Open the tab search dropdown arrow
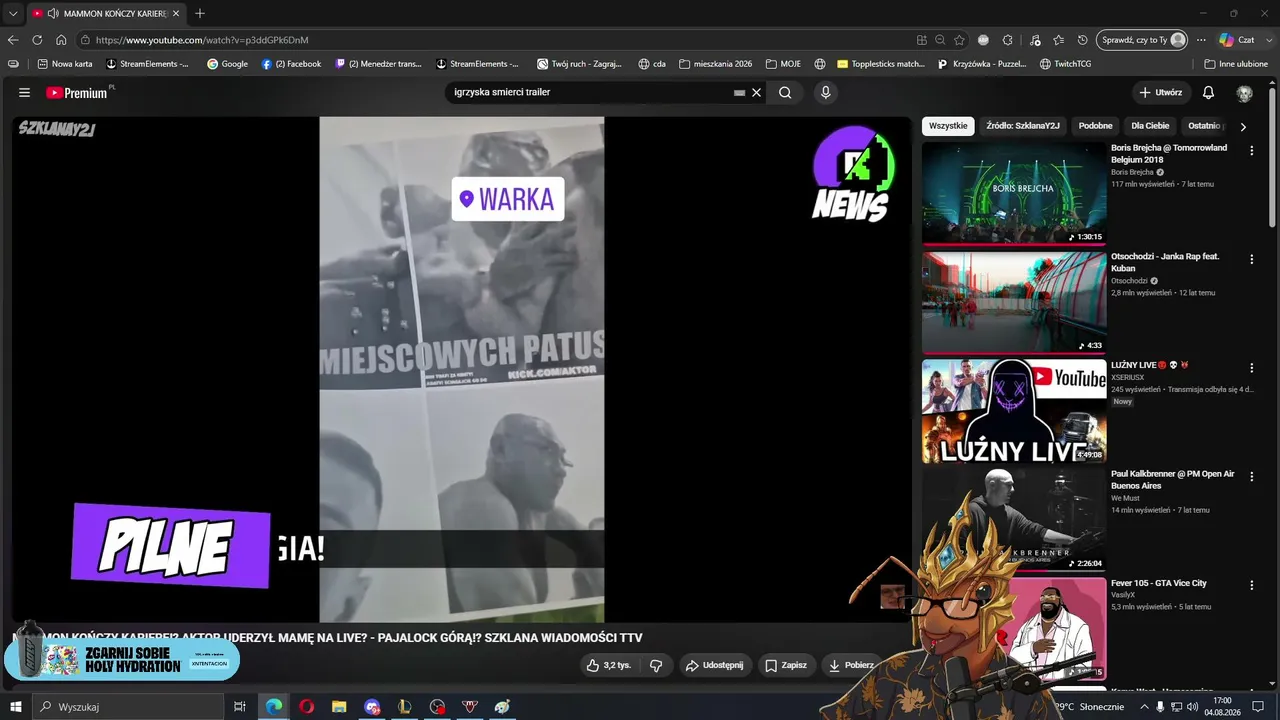This screenshot has height=720, width=1280. [13, 13]
